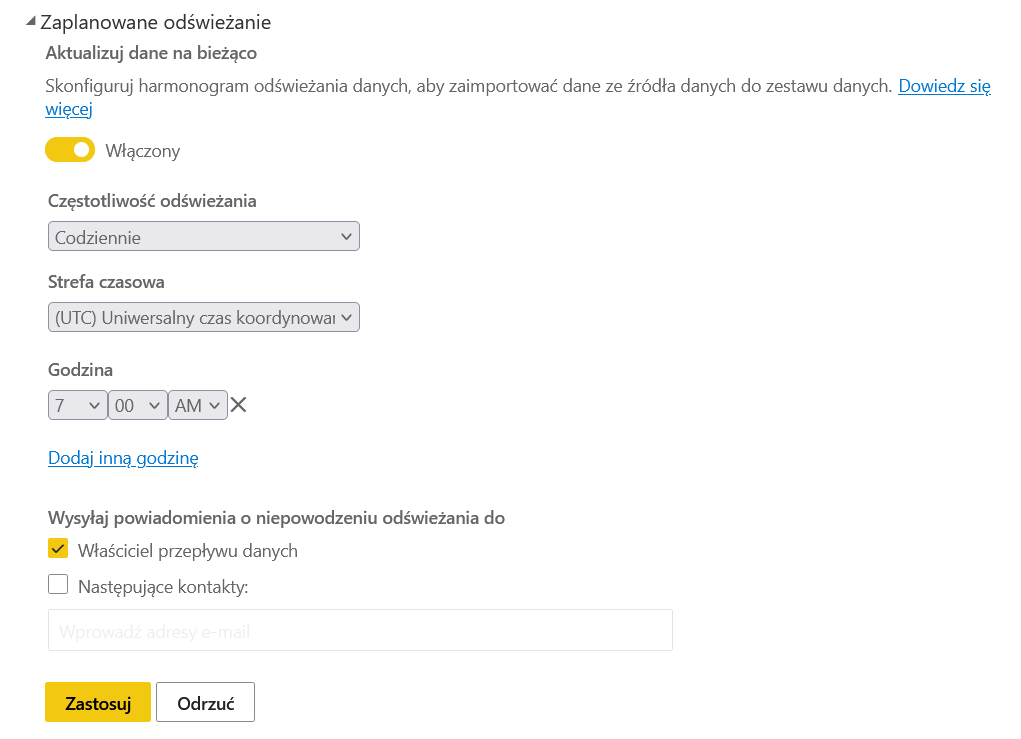This screenshot has width=1021, height=739.
Task: Click the Następujące kontakty label text
Action: click(162, 587)
